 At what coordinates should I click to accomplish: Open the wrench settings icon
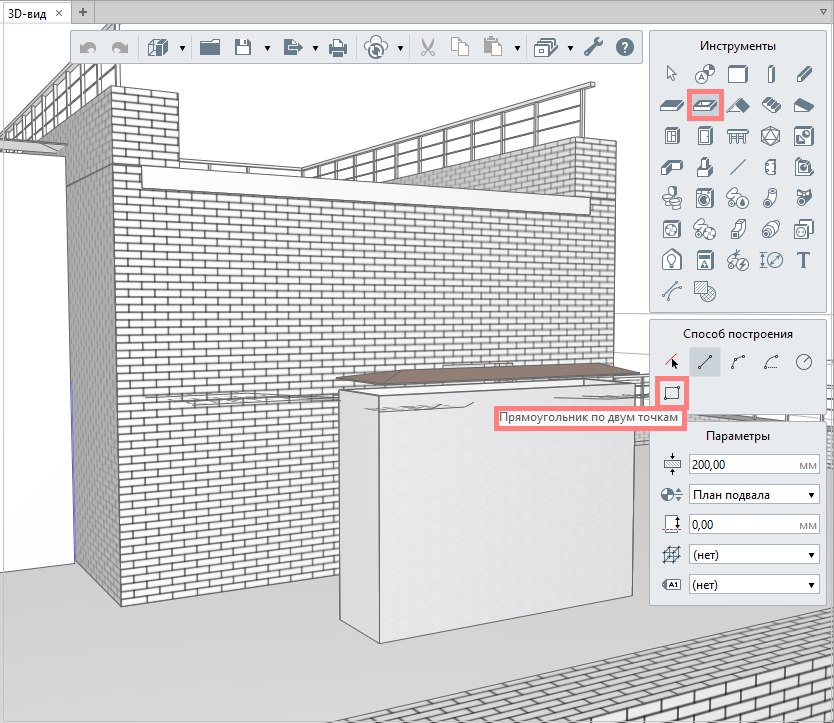tap(593, 48)
